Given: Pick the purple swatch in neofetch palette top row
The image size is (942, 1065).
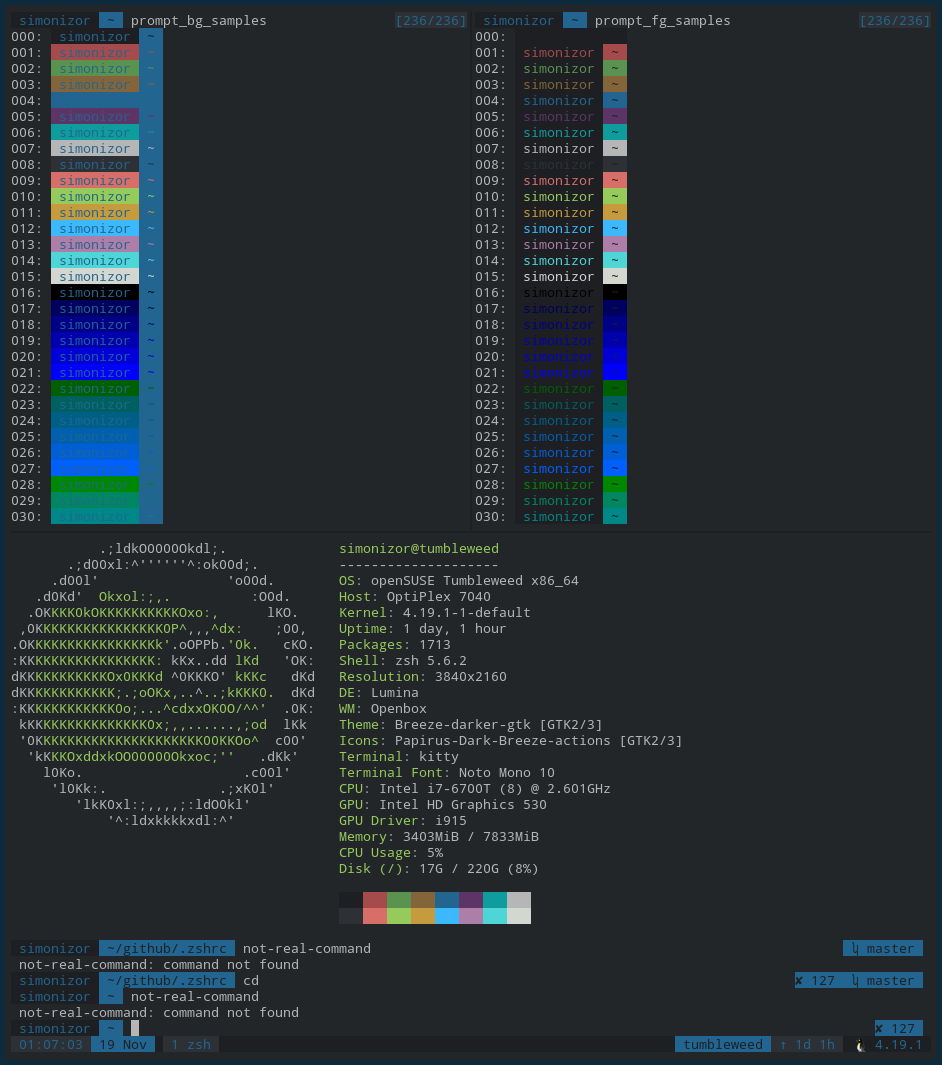Looking at the screenshot, I should (471, 900).
